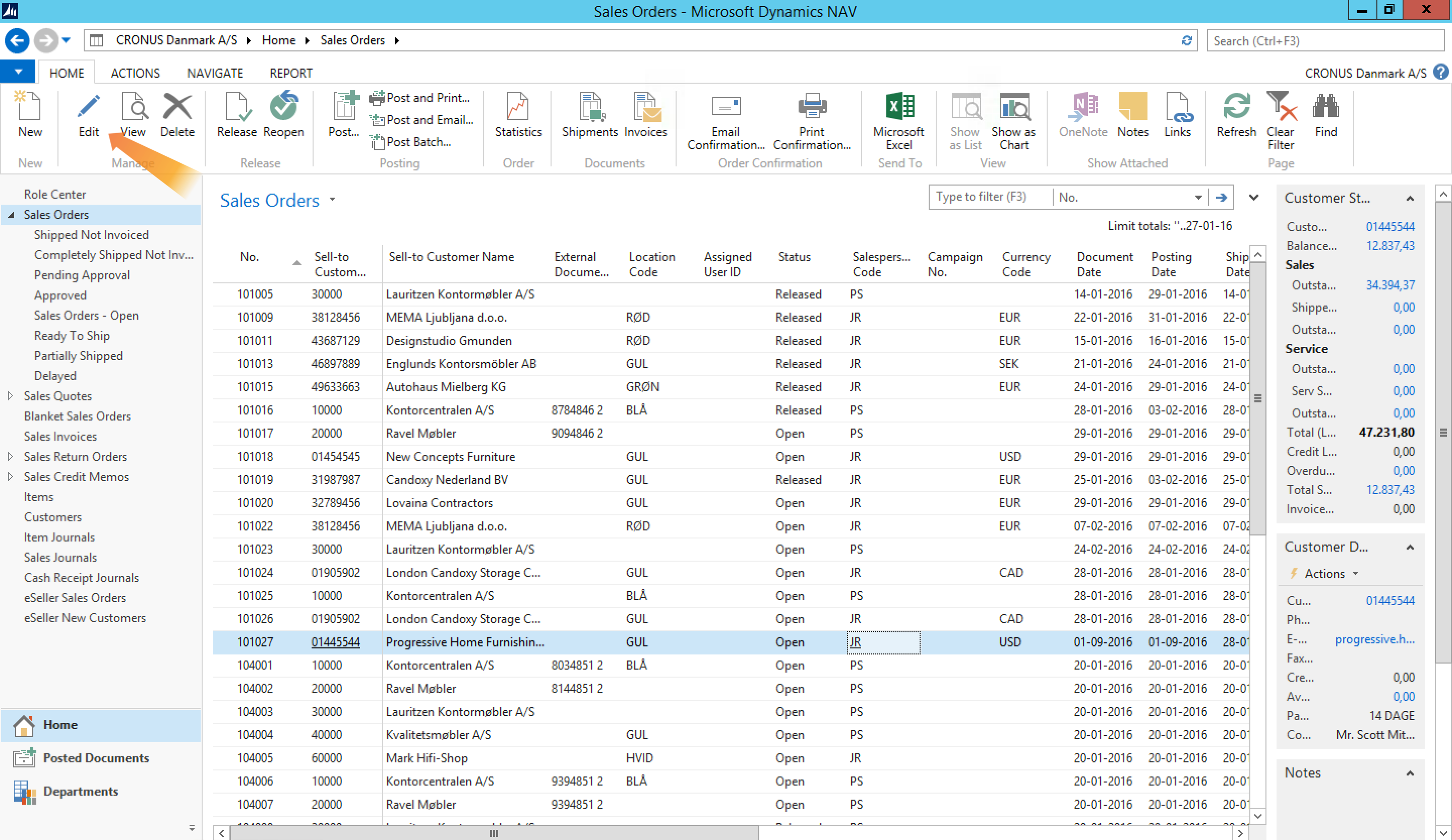The width and height of the screenshot is (1452, 840).
Task: Open Shipped Not Invoiced view
Action: 92,234
